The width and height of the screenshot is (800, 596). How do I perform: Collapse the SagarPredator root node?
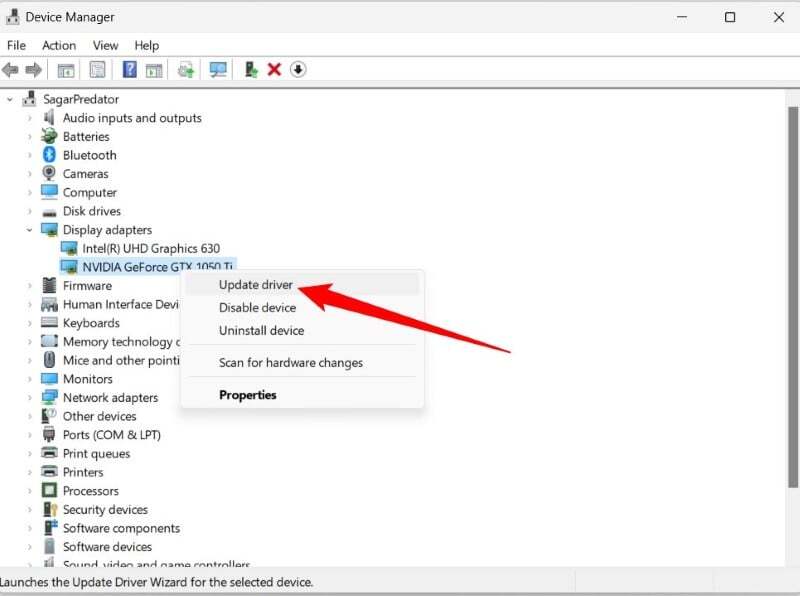pos(10,100)
